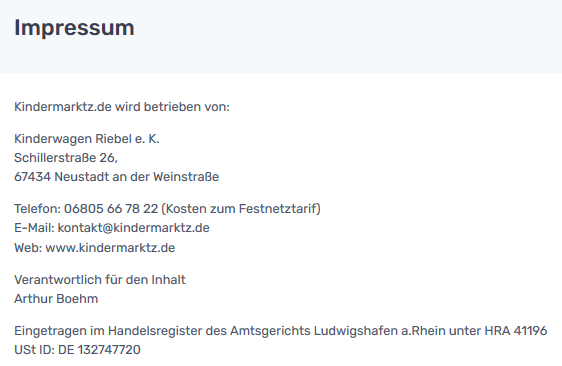This screenshot has height=366, width=562.
Task: Click the number 41196 in the register line
Action: point(530,331)
